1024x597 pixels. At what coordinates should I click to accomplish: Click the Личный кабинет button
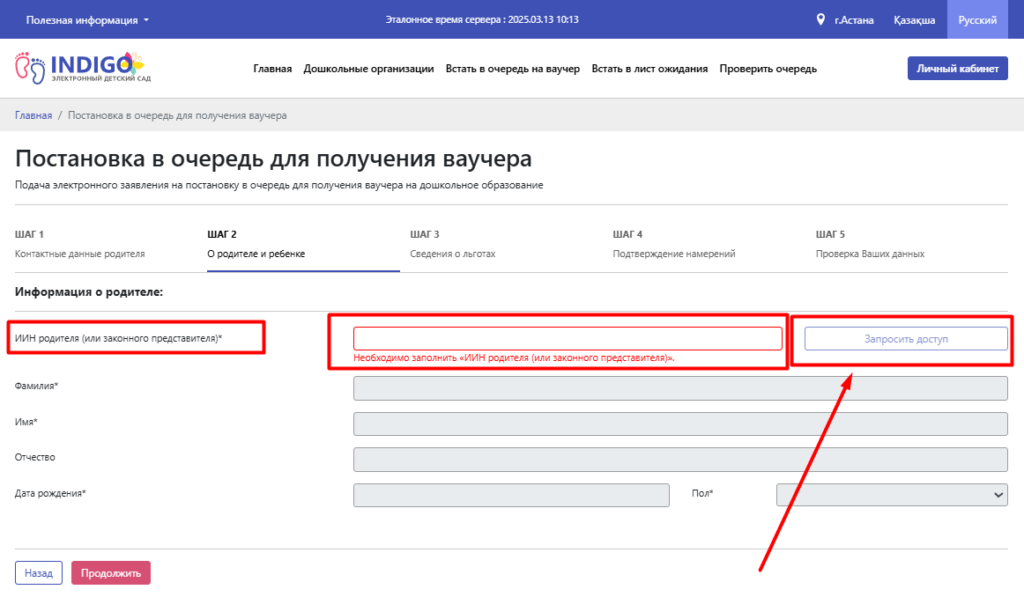(x=957, y=68)
